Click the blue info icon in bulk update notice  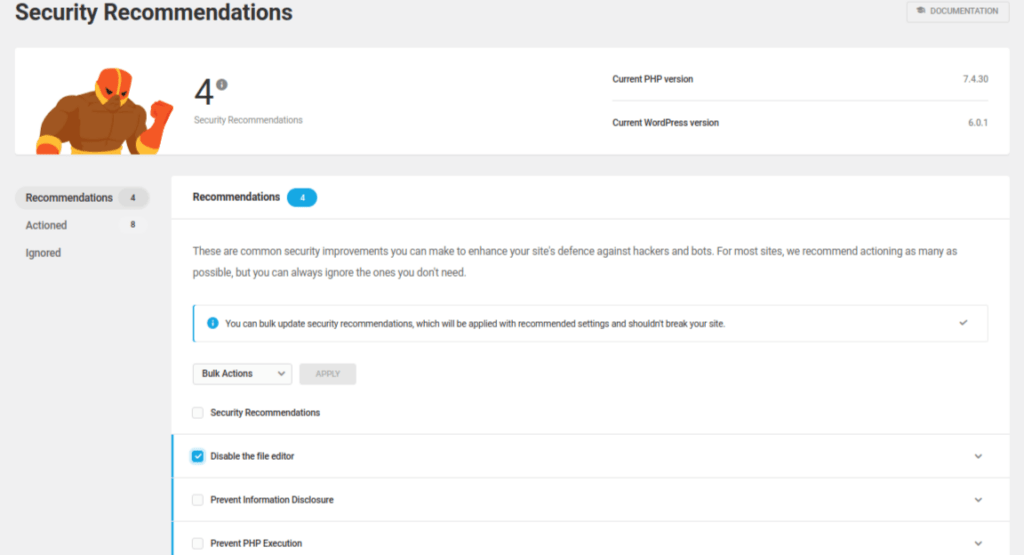[x=212, y=323]
